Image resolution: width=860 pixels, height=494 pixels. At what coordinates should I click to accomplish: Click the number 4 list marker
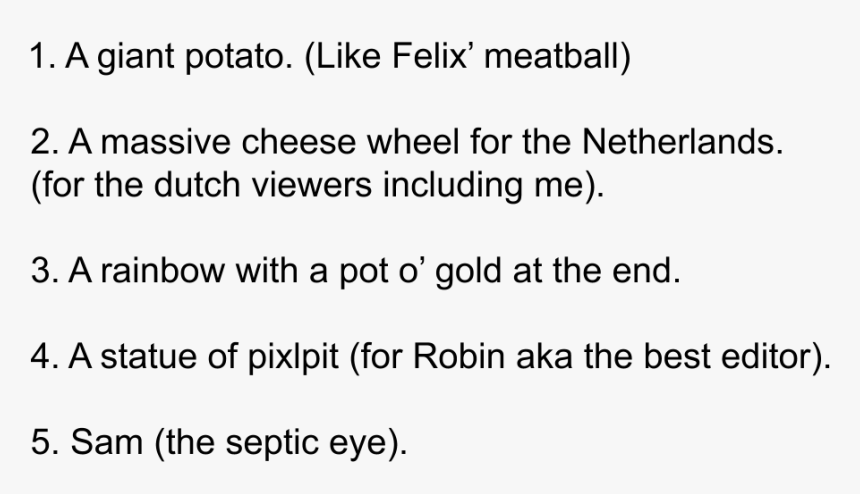(44, 356)
